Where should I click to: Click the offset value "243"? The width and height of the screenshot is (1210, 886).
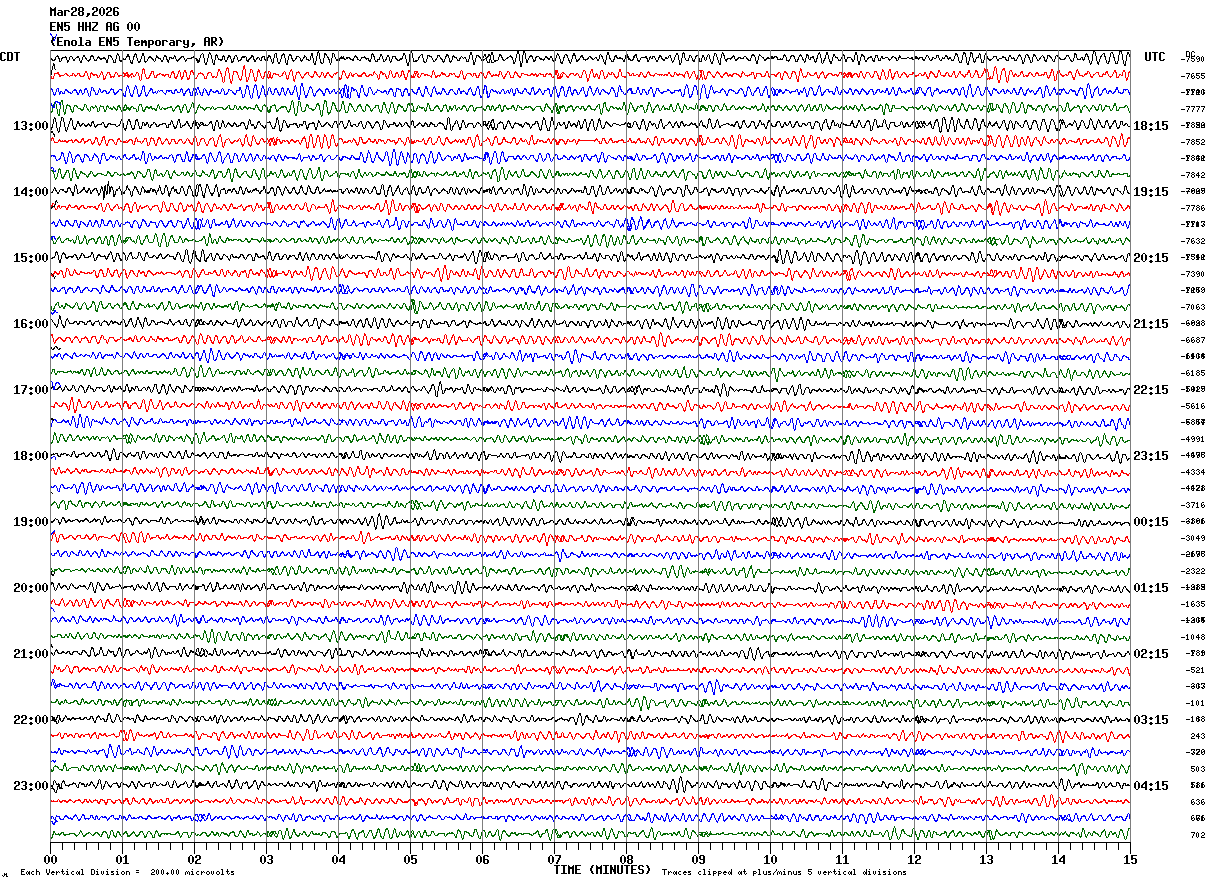tap(1197, 736)
